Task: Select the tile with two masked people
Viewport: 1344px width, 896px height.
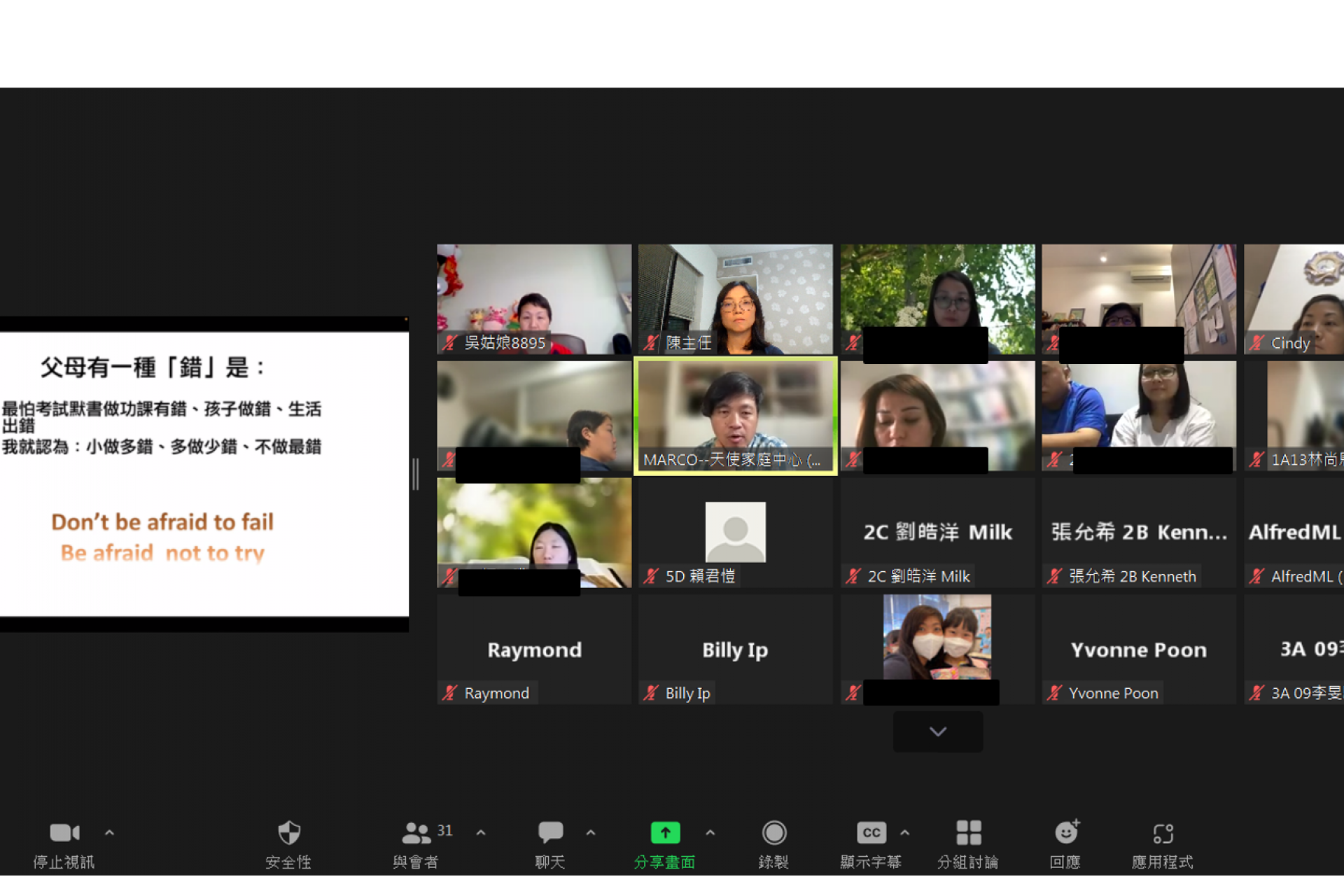Action: coord(938,650)
